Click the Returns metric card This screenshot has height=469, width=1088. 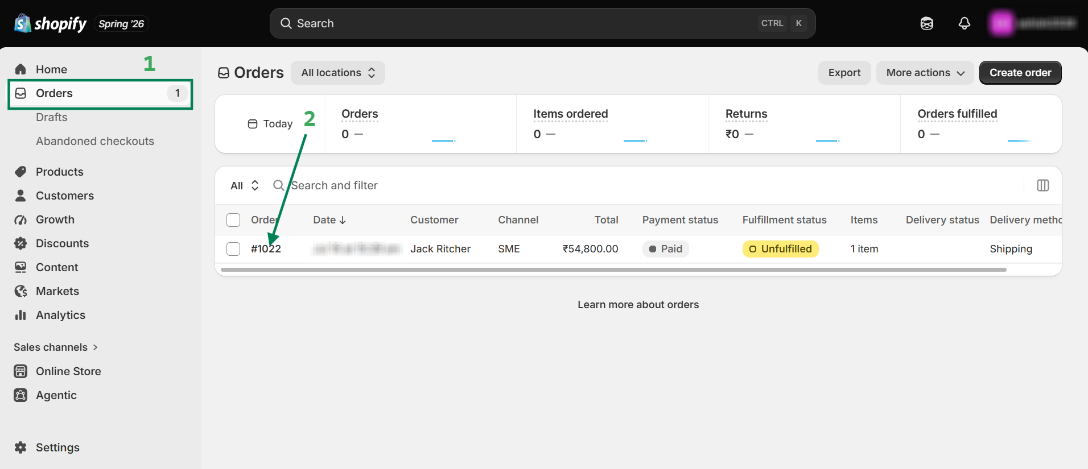coord(804,124)
